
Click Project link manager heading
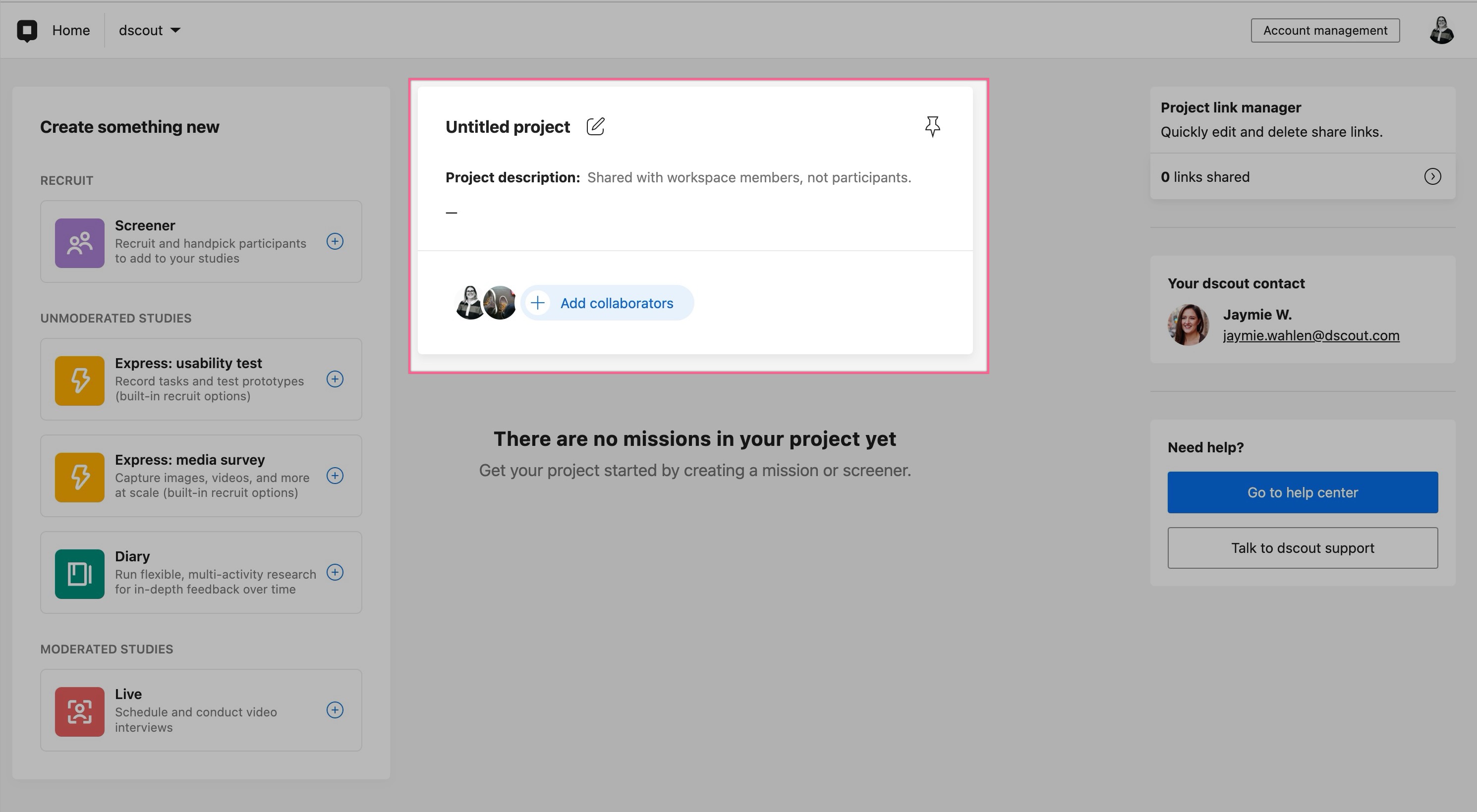[x=1231, y=108]
